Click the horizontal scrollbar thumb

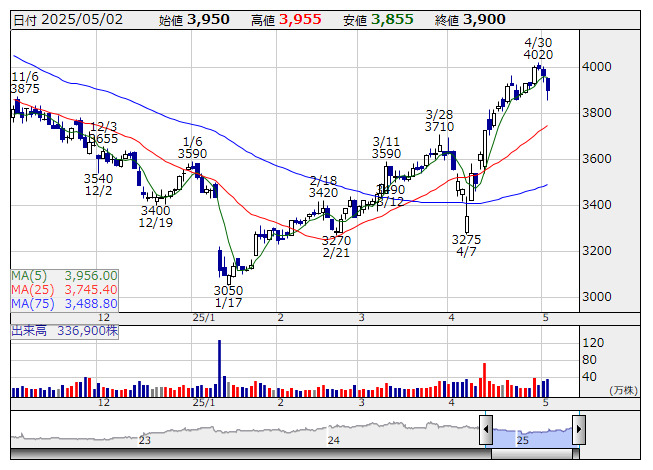[535, 454]
